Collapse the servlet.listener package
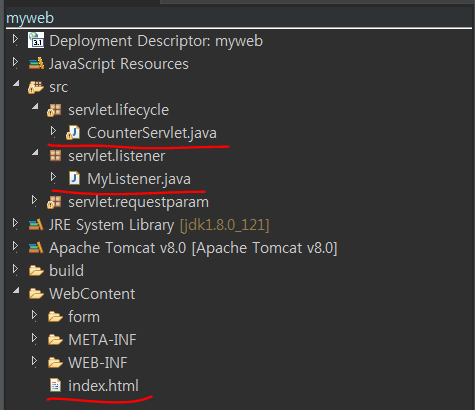Image resolution: width=475 pixels, height=410 pixels. coord(35,153)
